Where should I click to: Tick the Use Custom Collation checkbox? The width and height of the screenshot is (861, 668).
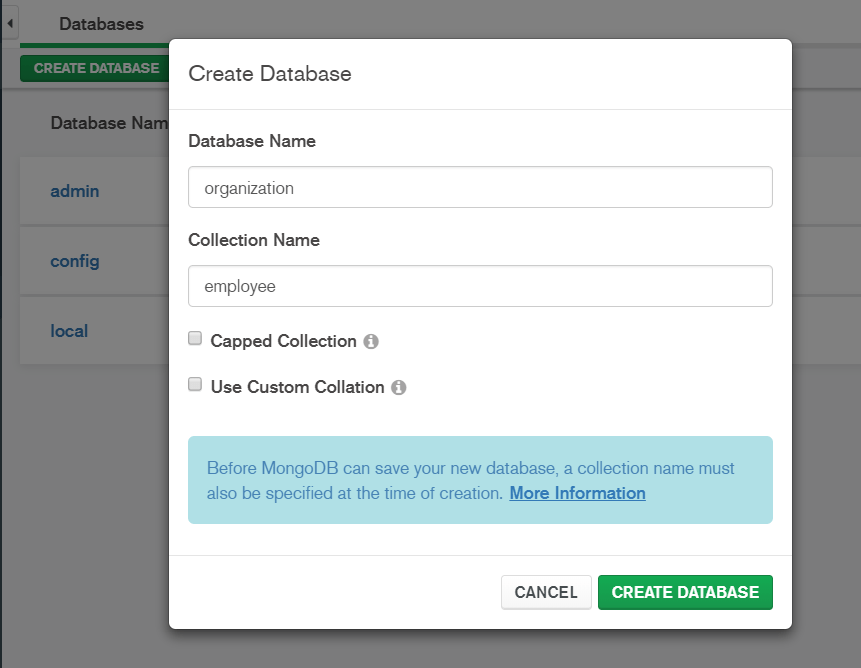pyautogui.click(x=196, y=385)
